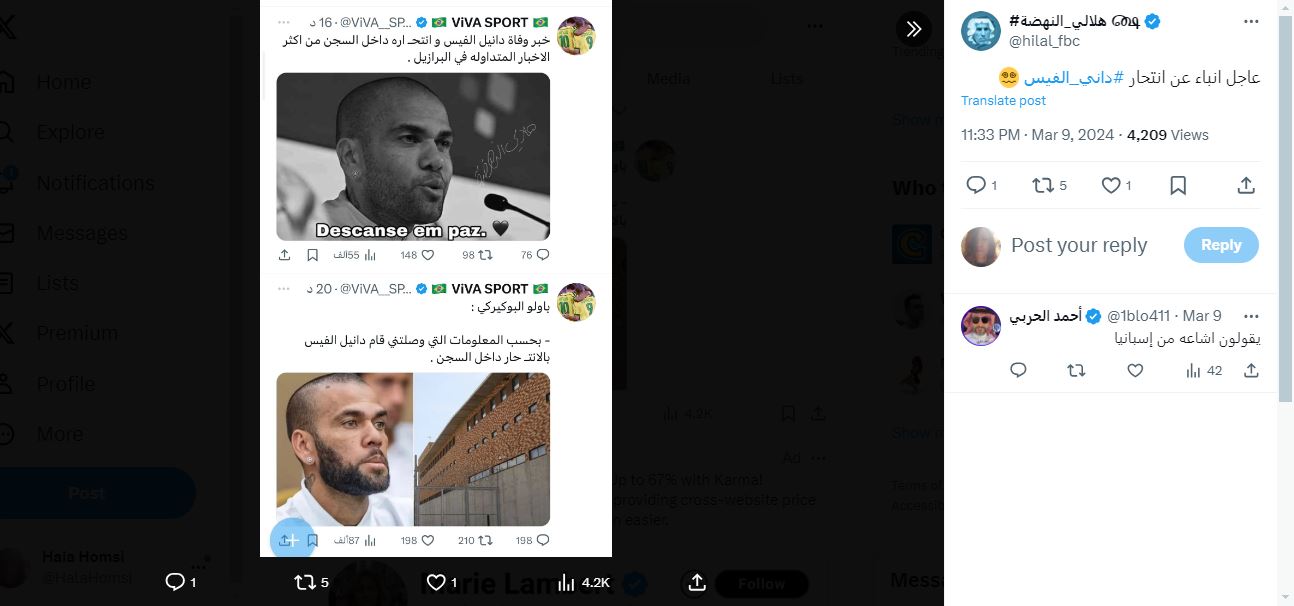Repost the hilal_fbc post in side panel
1294x606 pixels.
(x=1041, y=185)
